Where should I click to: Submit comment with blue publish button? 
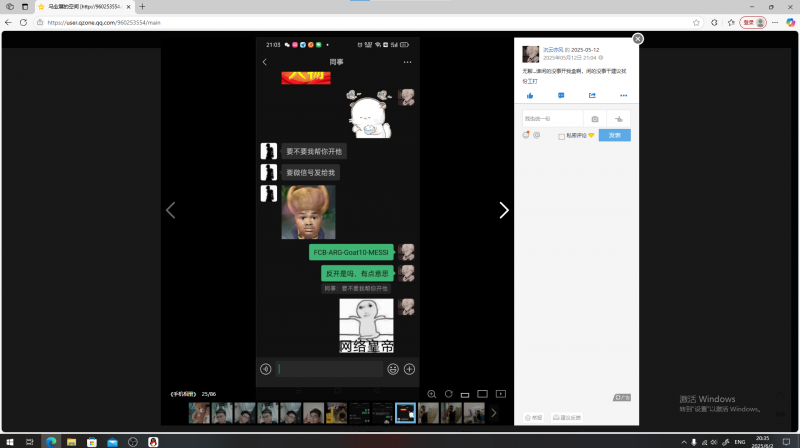(614, 135)
